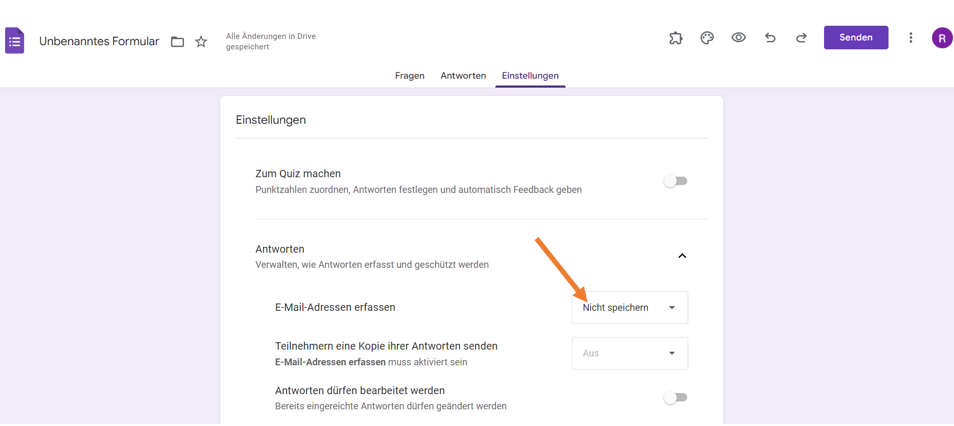Move form to folder icon
The height and width of the screenshot is (426, 954).
click(x=177, y=42)
